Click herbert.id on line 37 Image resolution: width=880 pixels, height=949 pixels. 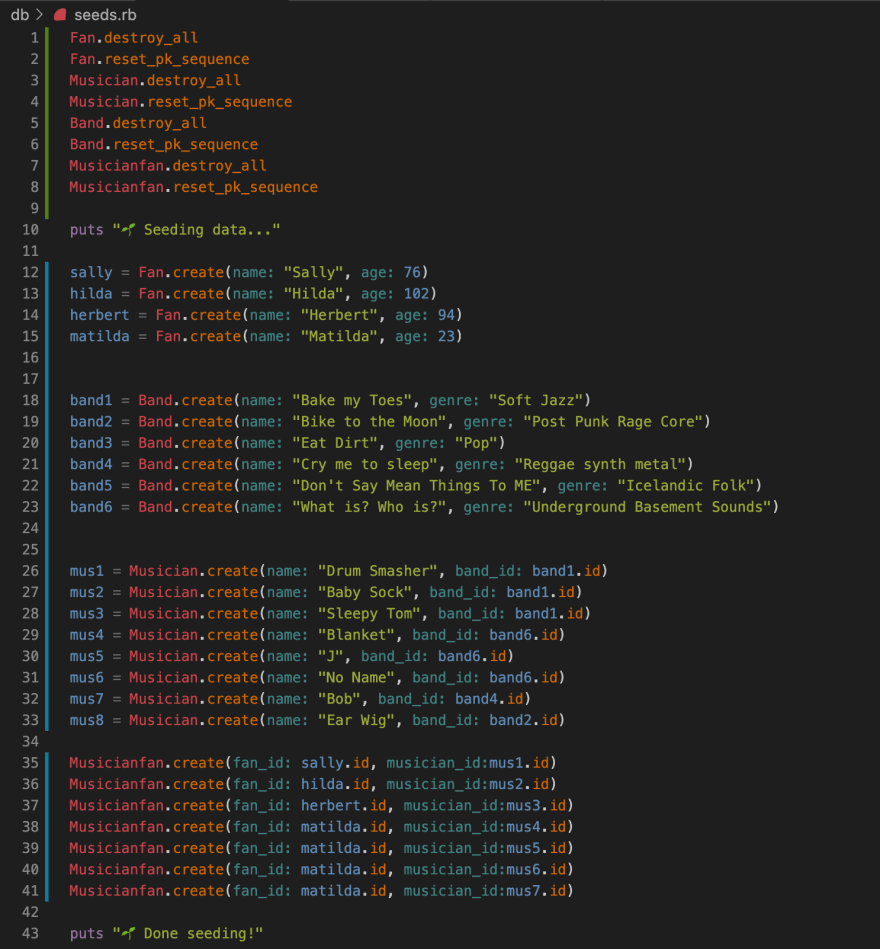pos(344,806)
